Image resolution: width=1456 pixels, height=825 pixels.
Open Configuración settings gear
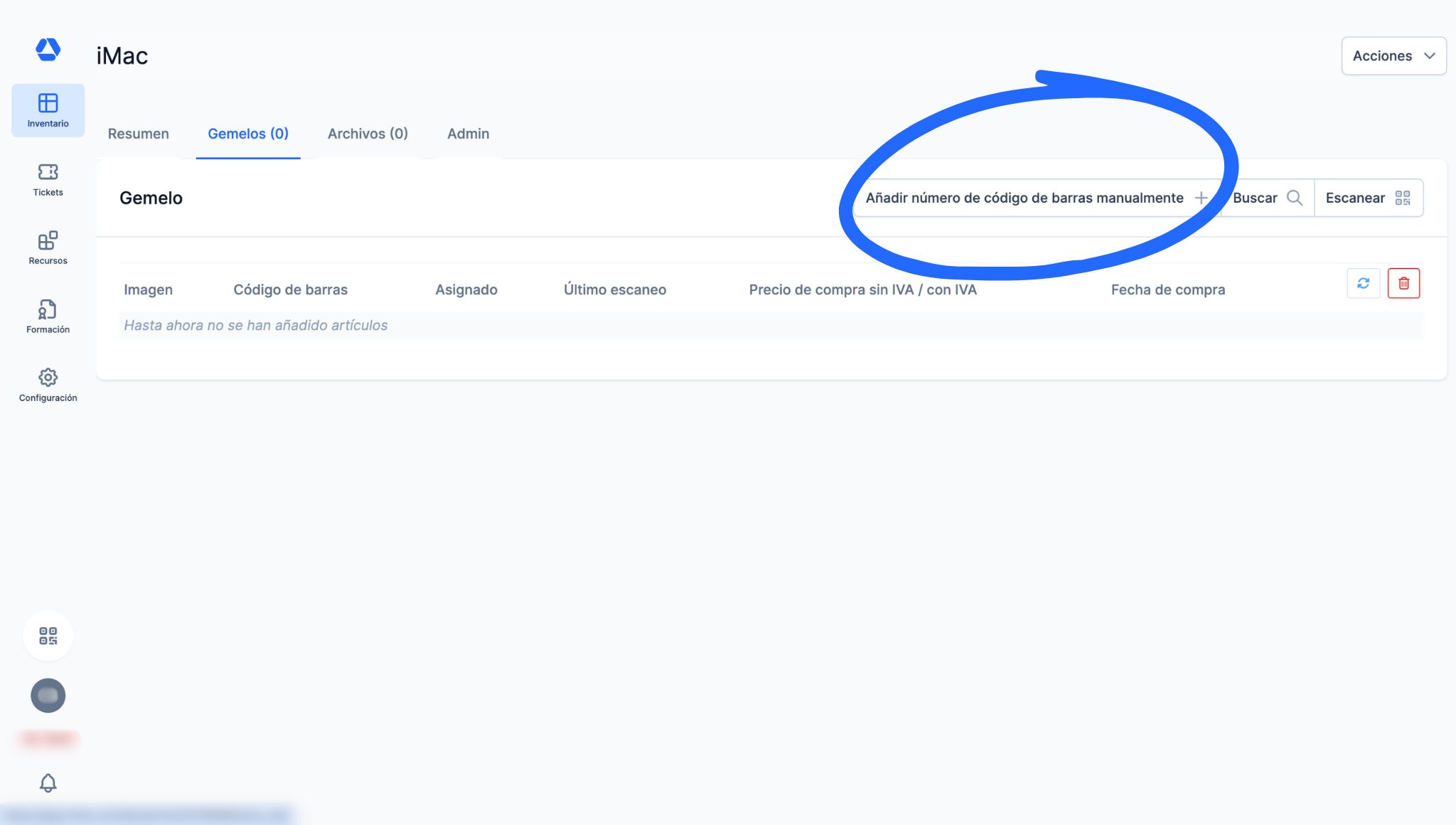point(48,385)
